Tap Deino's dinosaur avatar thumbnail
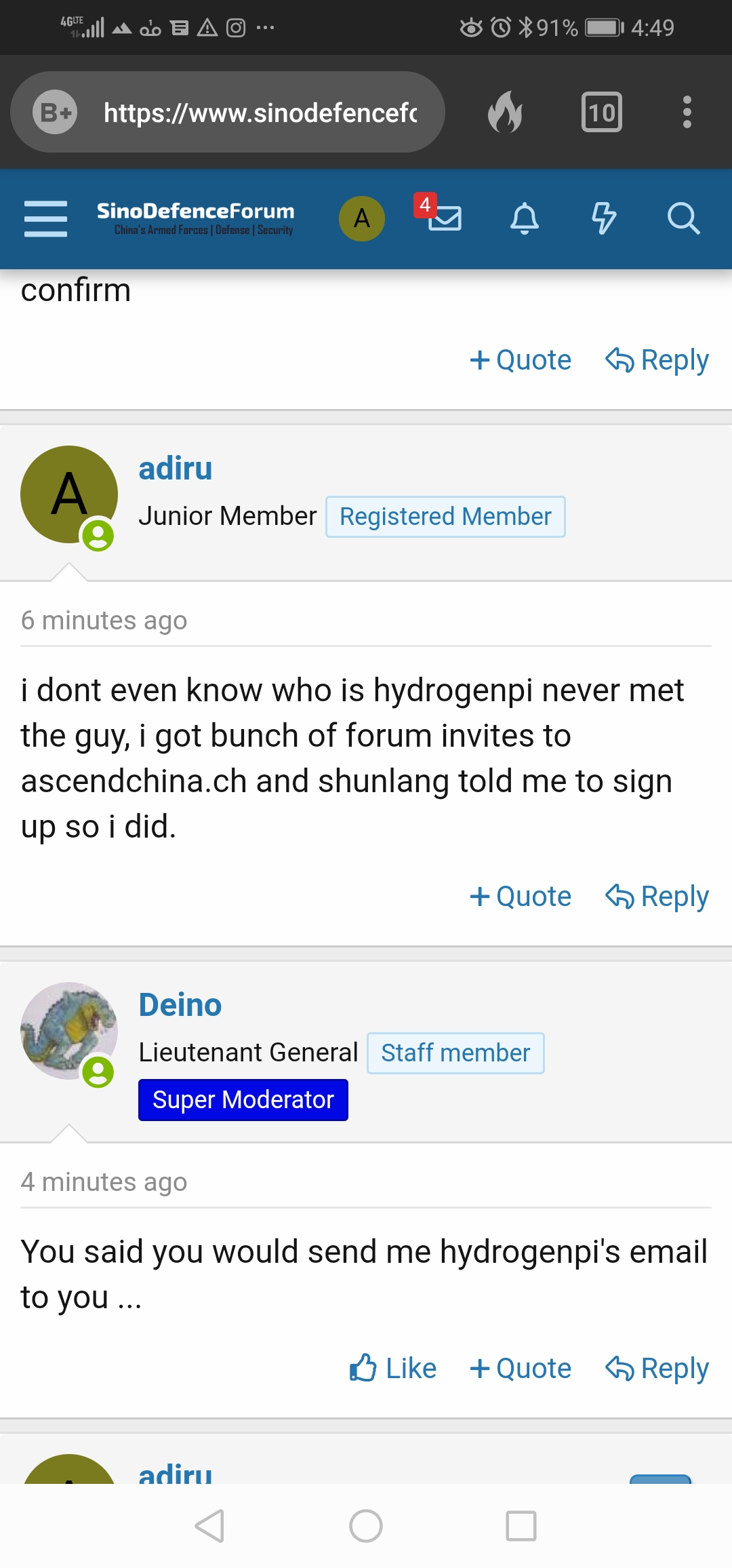 69,1031
